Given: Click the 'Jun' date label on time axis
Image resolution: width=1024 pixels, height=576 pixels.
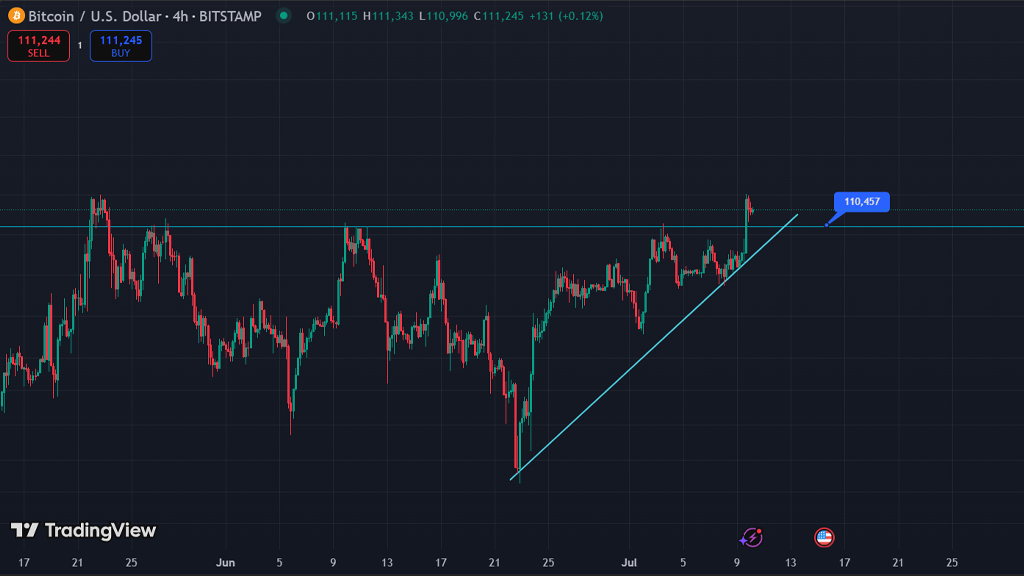Looking at the screenshot, I should [x=225, y=562].
